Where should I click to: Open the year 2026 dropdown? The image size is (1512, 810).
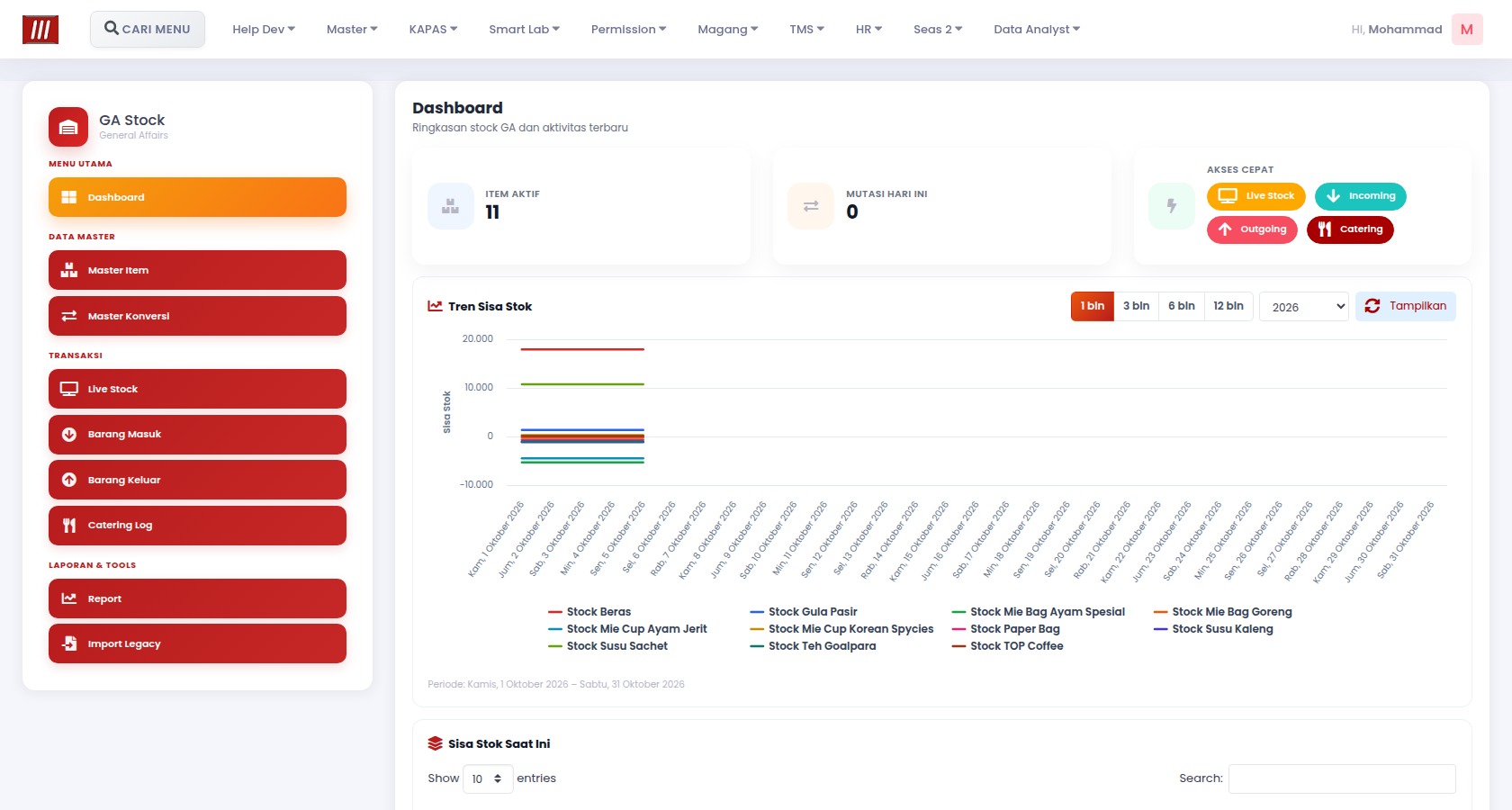coord(1303,307)
